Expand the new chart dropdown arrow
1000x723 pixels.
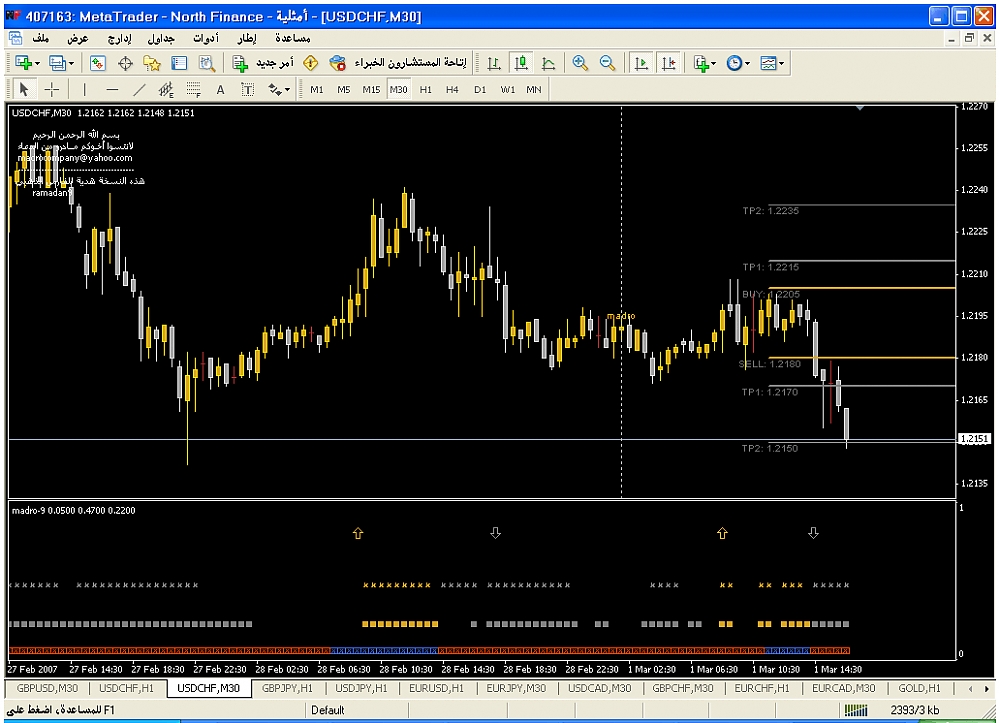click(38, 63)
